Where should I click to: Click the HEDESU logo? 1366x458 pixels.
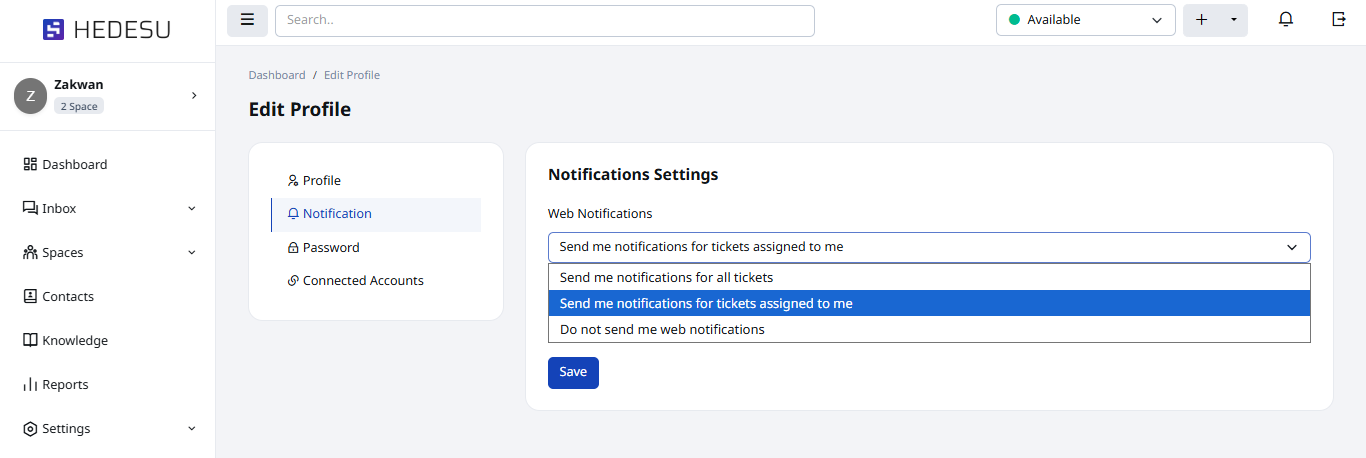click(x=107, y=30)
